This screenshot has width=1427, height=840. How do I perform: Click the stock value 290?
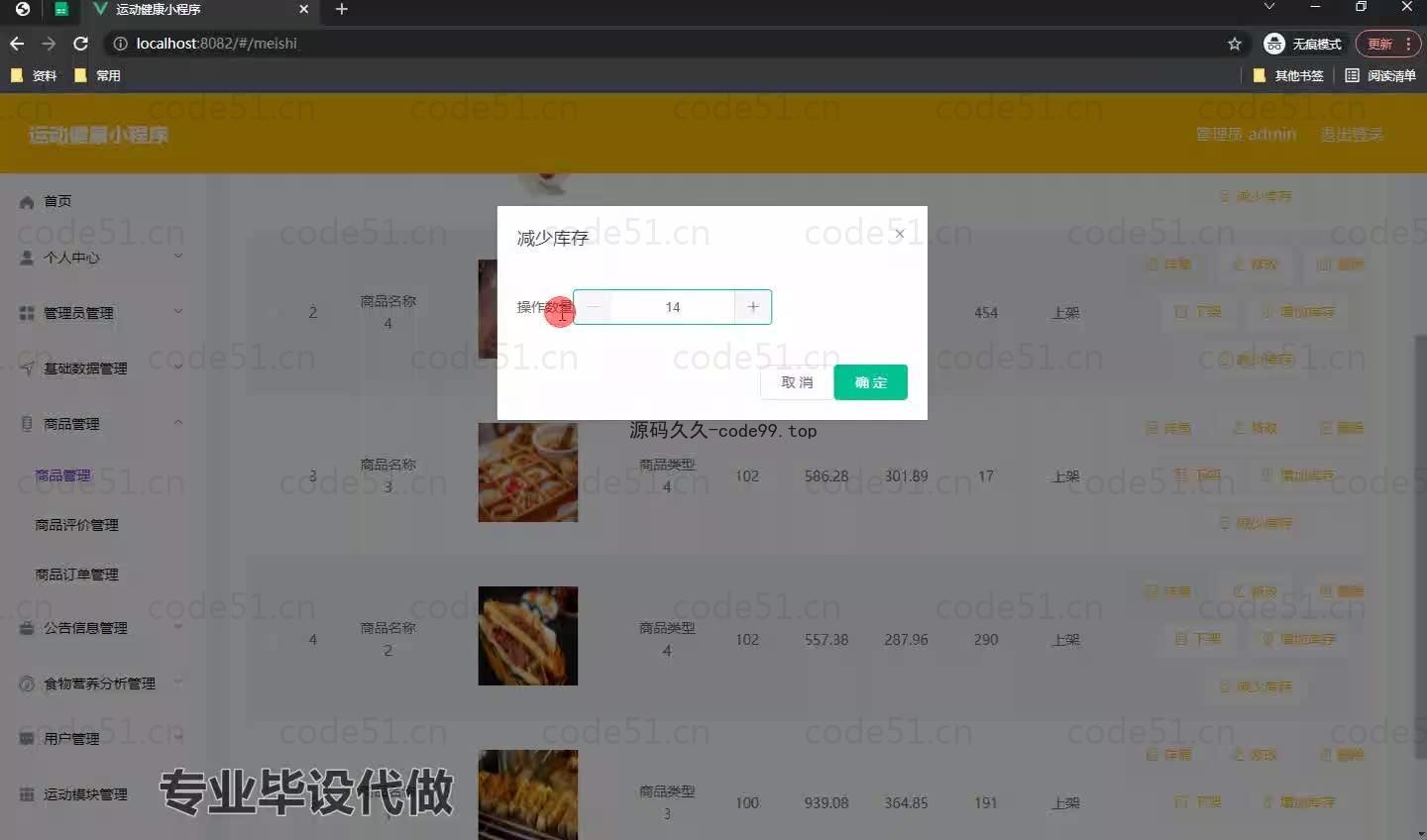pyautogui.click(x=986, y=640)
